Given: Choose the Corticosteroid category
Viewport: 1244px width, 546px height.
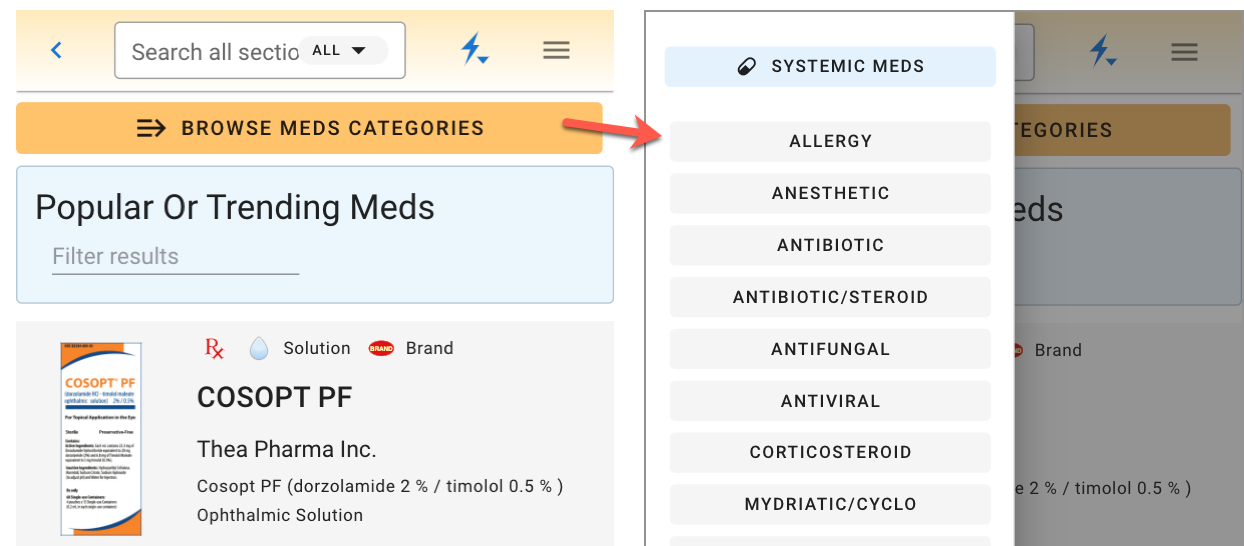Looking at the screenshot, I should point(830,452).
